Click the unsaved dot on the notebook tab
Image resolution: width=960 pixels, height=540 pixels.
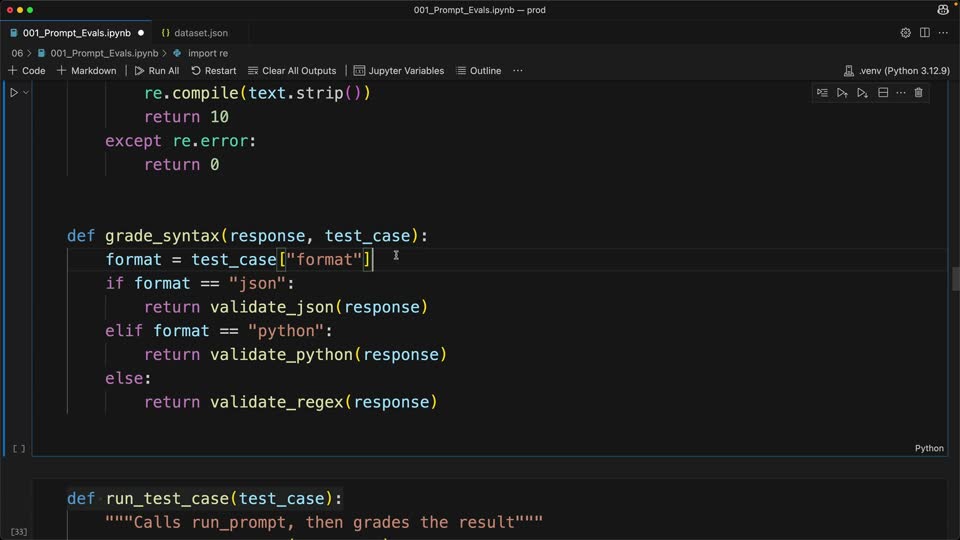[x=141, y=32]
